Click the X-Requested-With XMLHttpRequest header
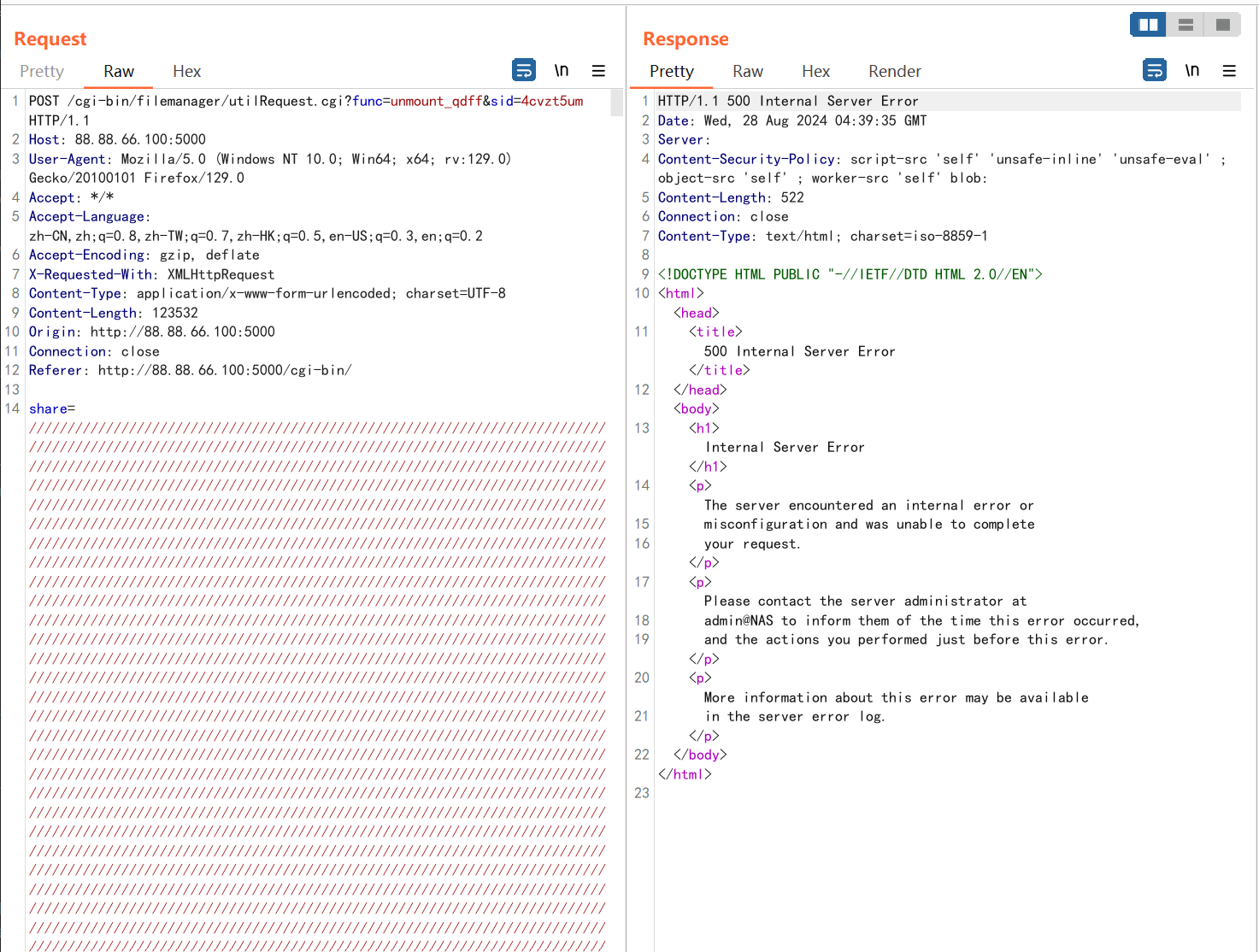The width and height of the screenshot is (1259, 952). pos(152,274)
